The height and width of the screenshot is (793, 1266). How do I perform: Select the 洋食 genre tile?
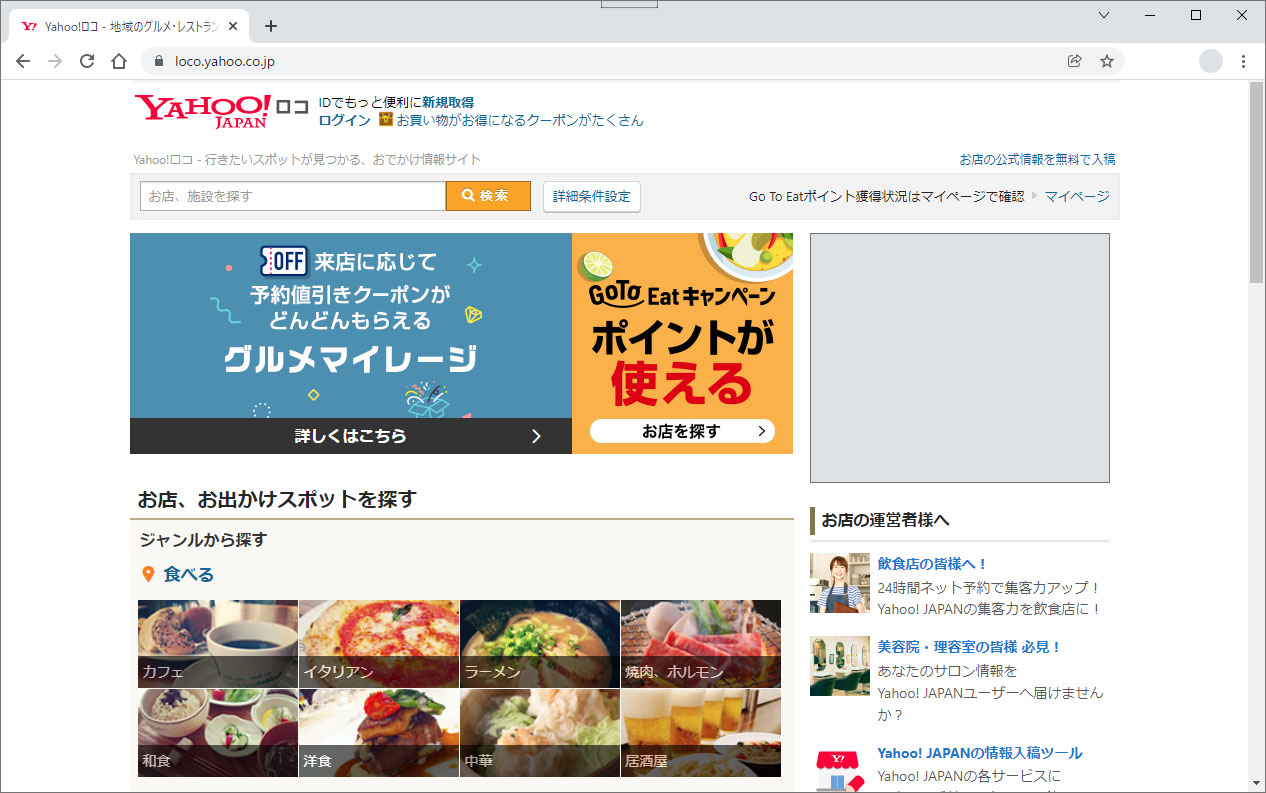pos(379,733)
